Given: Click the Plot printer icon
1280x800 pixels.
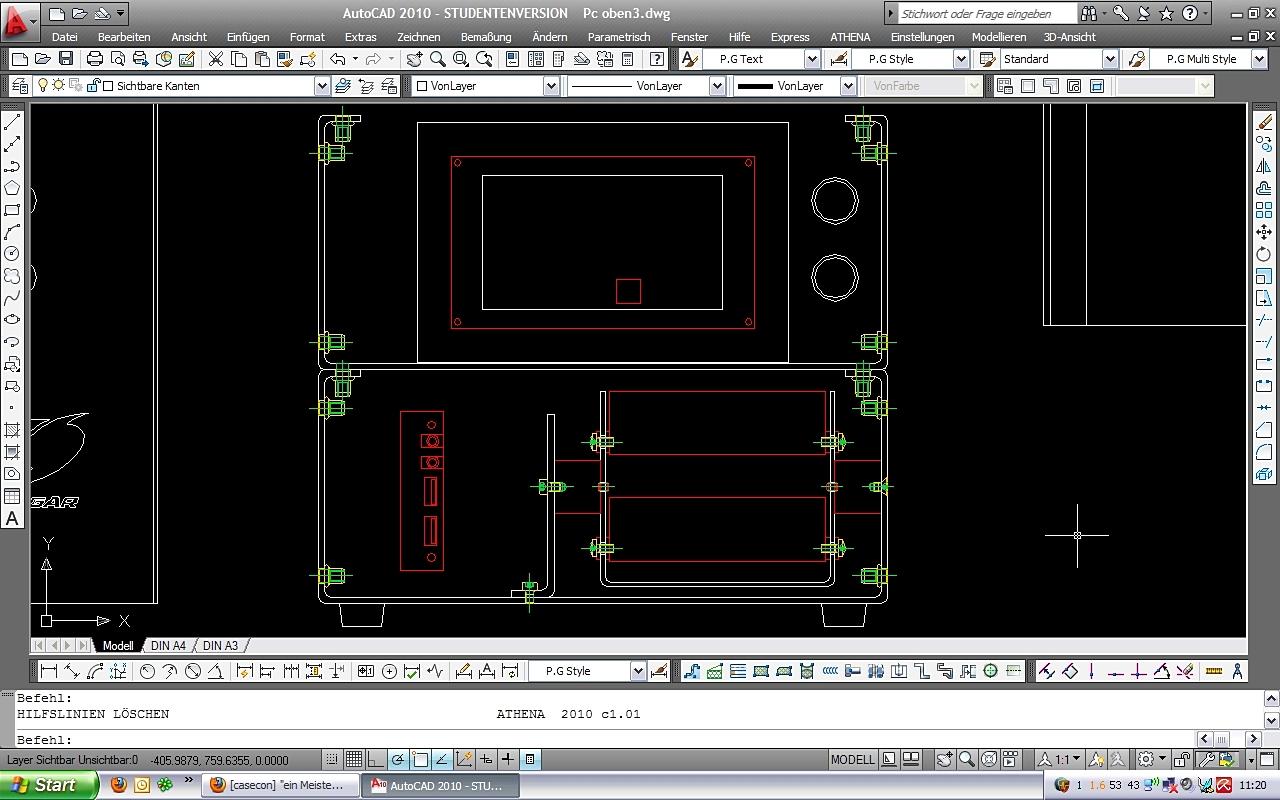Looking at the screenshot, I should click(x=95, y=59).
